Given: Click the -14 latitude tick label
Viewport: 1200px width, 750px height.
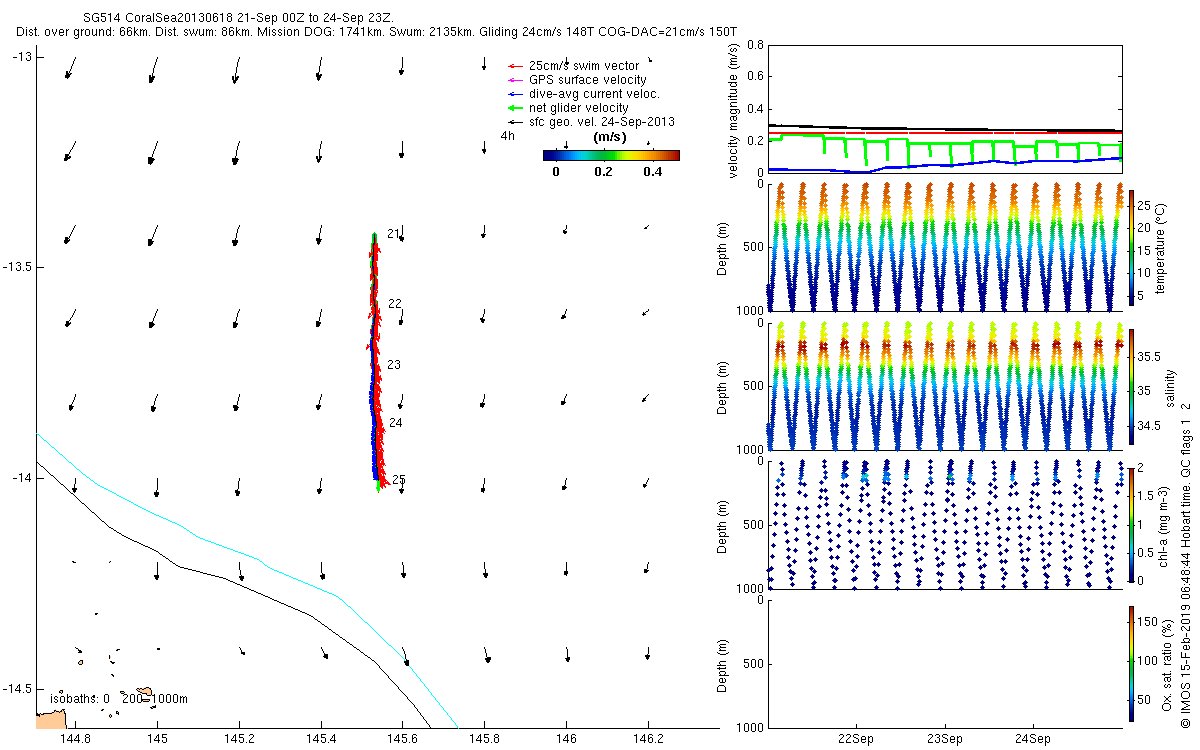Looking at the screenshot, I should (21, 478).
